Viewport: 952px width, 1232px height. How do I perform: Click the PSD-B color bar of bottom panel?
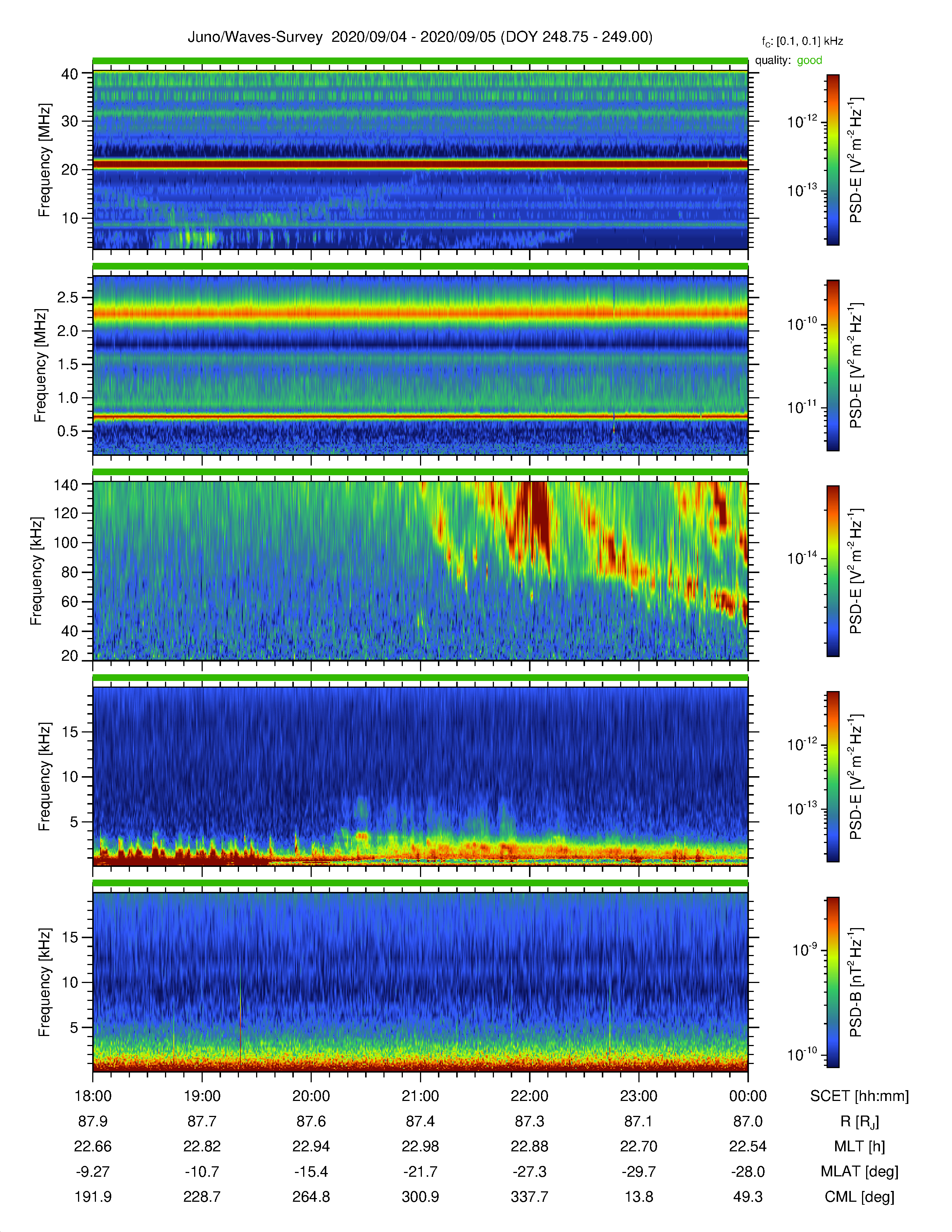(x=833, y=982)
